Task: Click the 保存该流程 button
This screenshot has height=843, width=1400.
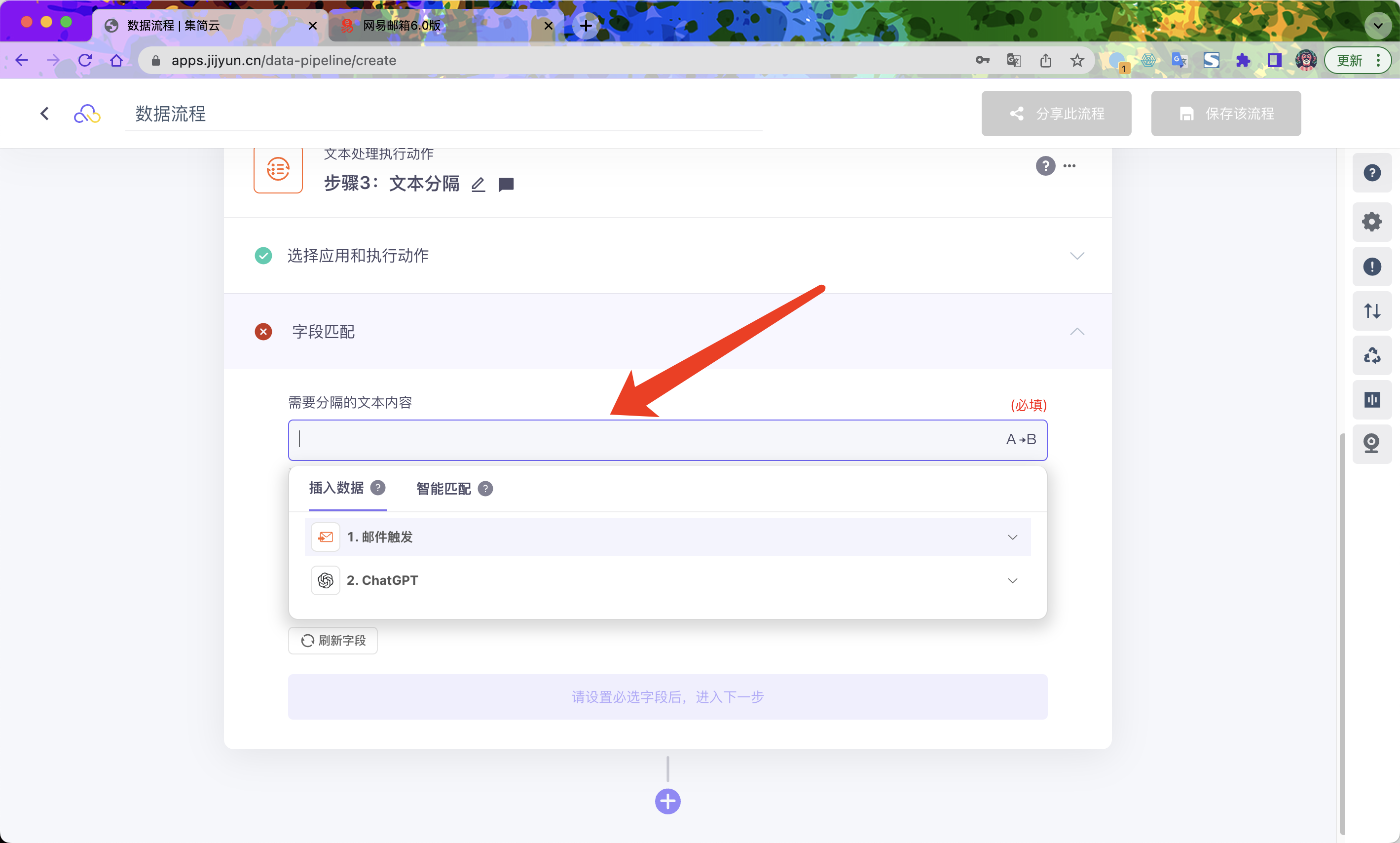Action: (1226, 114)
